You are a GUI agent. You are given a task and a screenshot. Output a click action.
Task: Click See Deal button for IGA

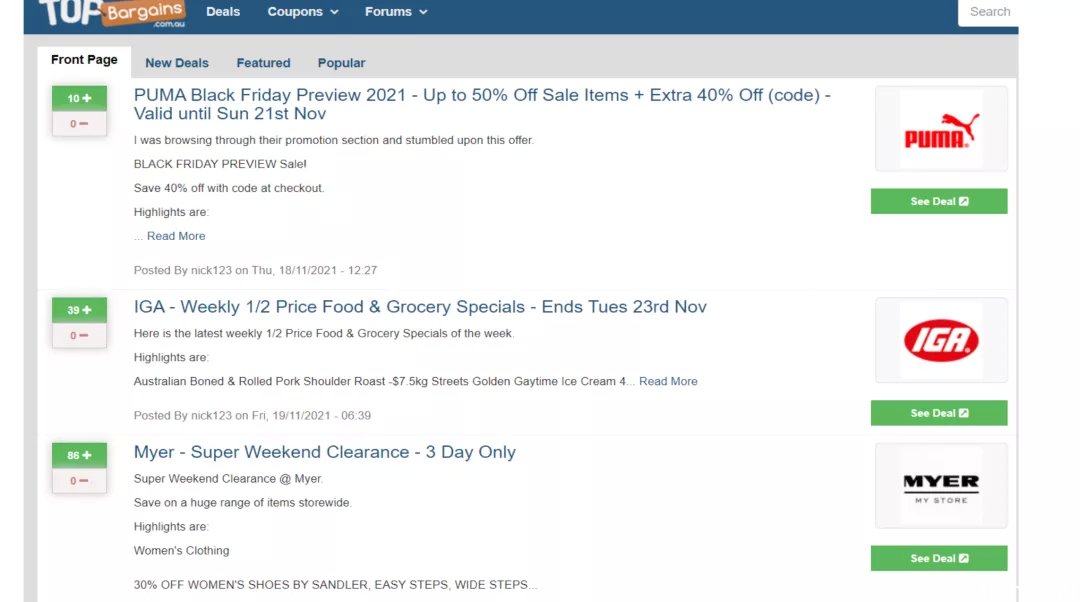click(939, 413)
